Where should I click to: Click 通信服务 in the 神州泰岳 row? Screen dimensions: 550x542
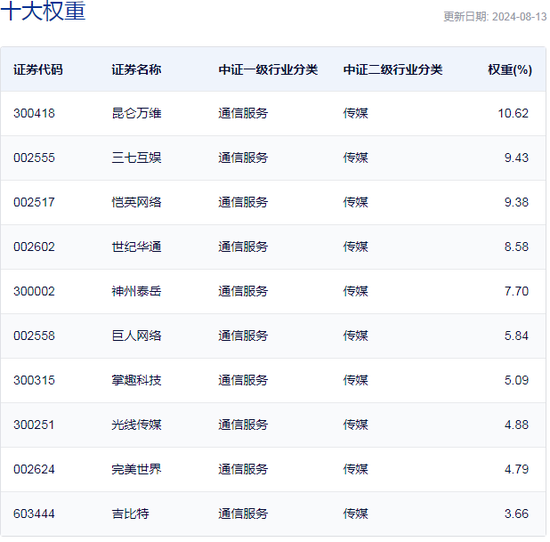pos(243,292)
